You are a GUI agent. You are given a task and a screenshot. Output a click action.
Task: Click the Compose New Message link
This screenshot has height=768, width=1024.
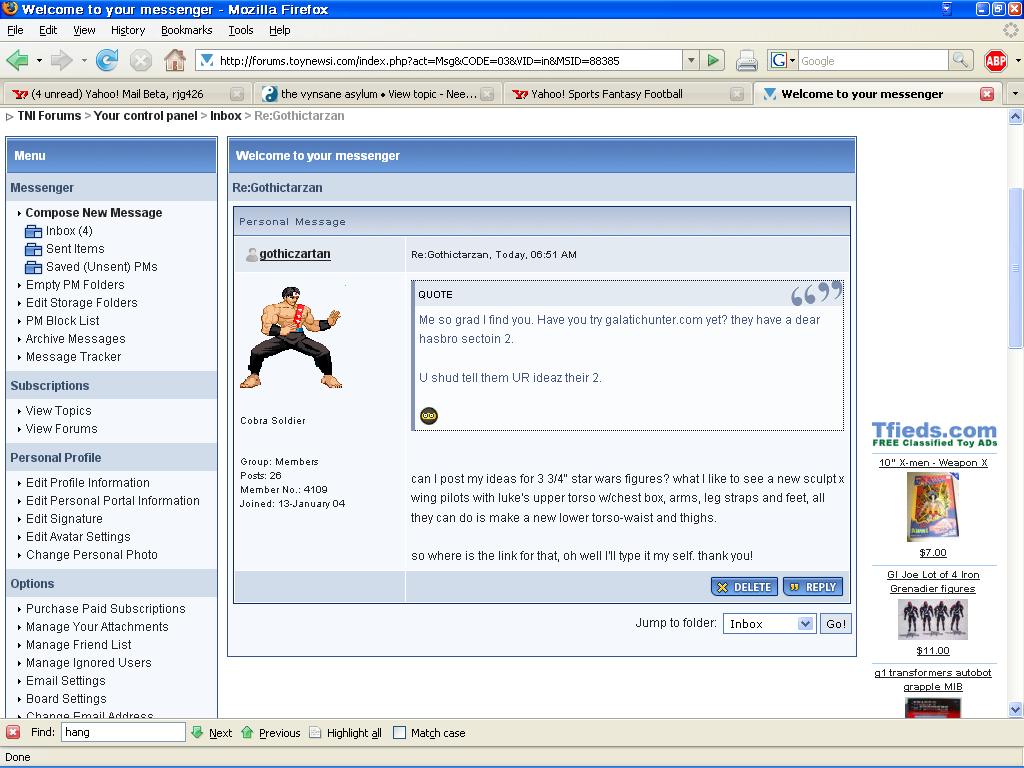coord(93,213)
